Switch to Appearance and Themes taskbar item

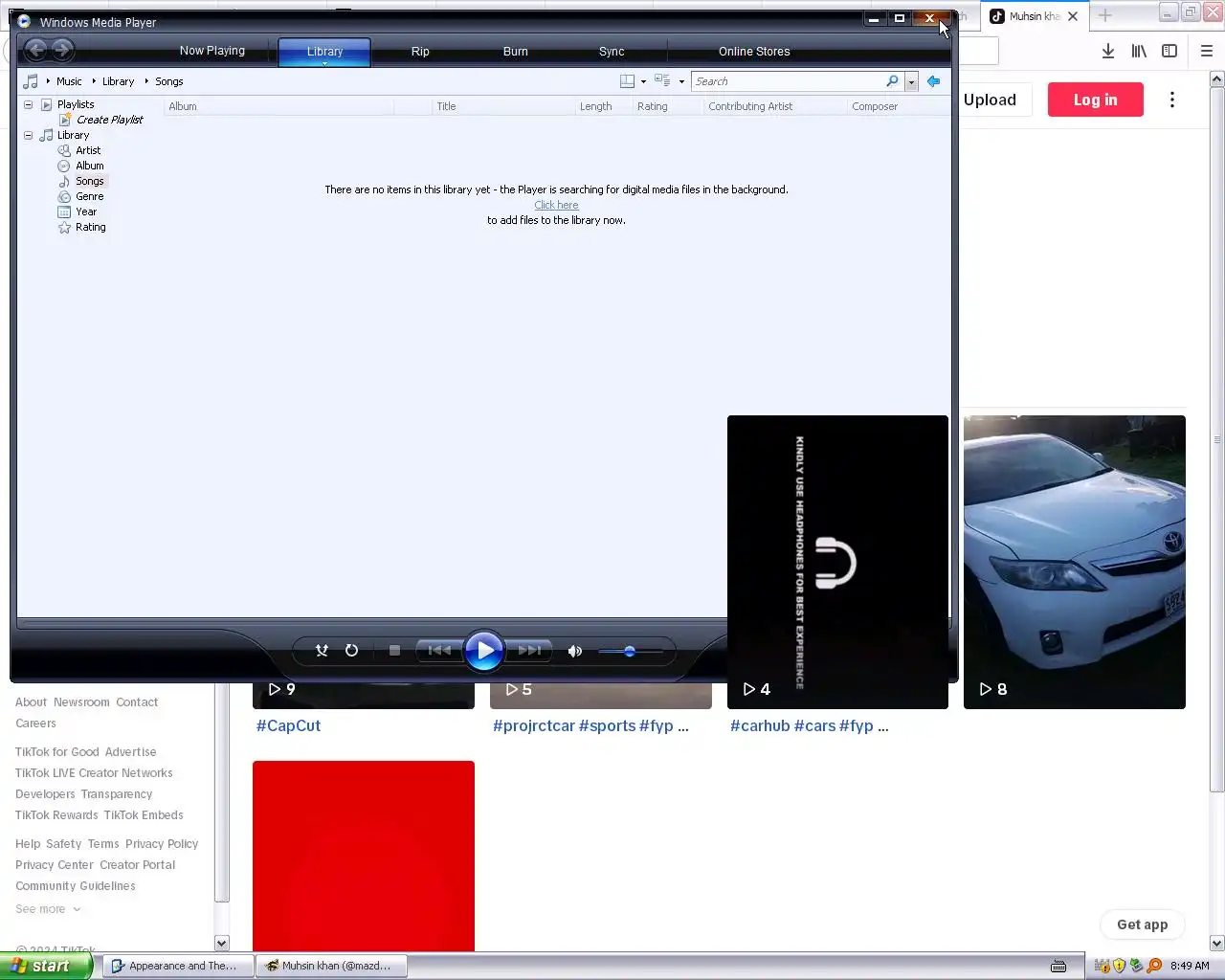(177, 966)
